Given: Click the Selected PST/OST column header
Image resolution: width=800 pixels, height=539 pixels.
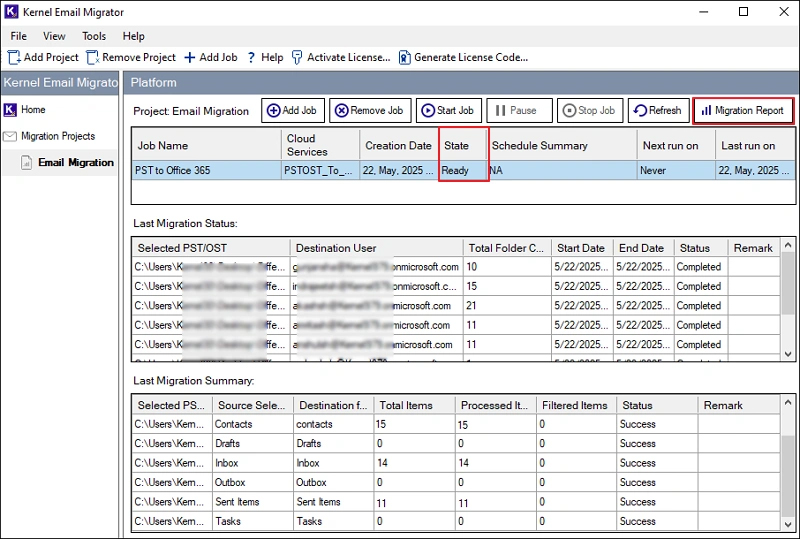Looking at the screenshot, I should [211, 248].
